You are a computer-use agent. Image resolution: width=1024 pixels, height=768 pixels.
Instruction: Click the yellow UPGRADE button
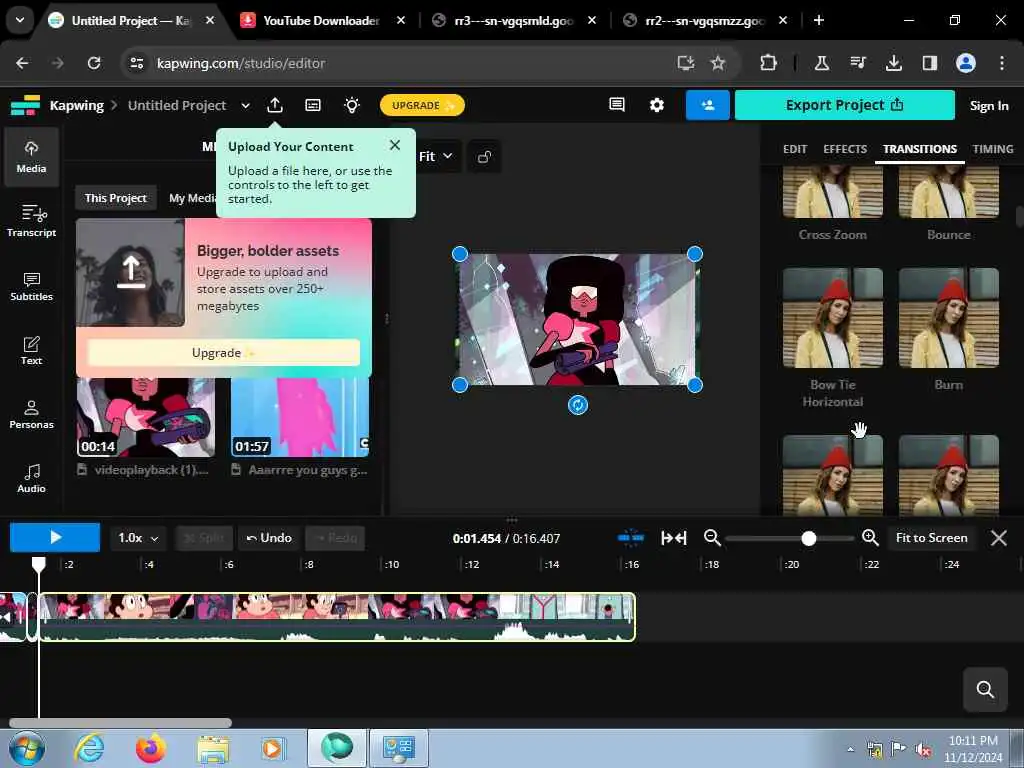pyautogui.click(x=422, y=105)
